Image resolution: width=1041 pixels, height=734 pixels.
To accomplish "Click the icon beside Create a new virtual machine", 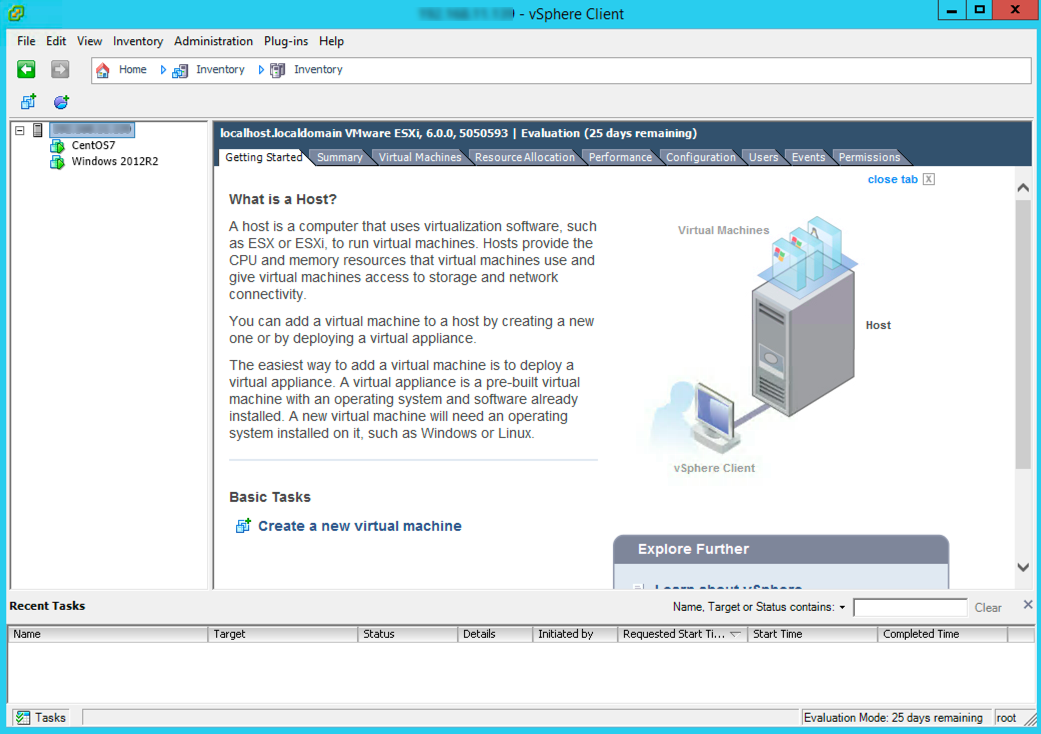I will 243,526.
